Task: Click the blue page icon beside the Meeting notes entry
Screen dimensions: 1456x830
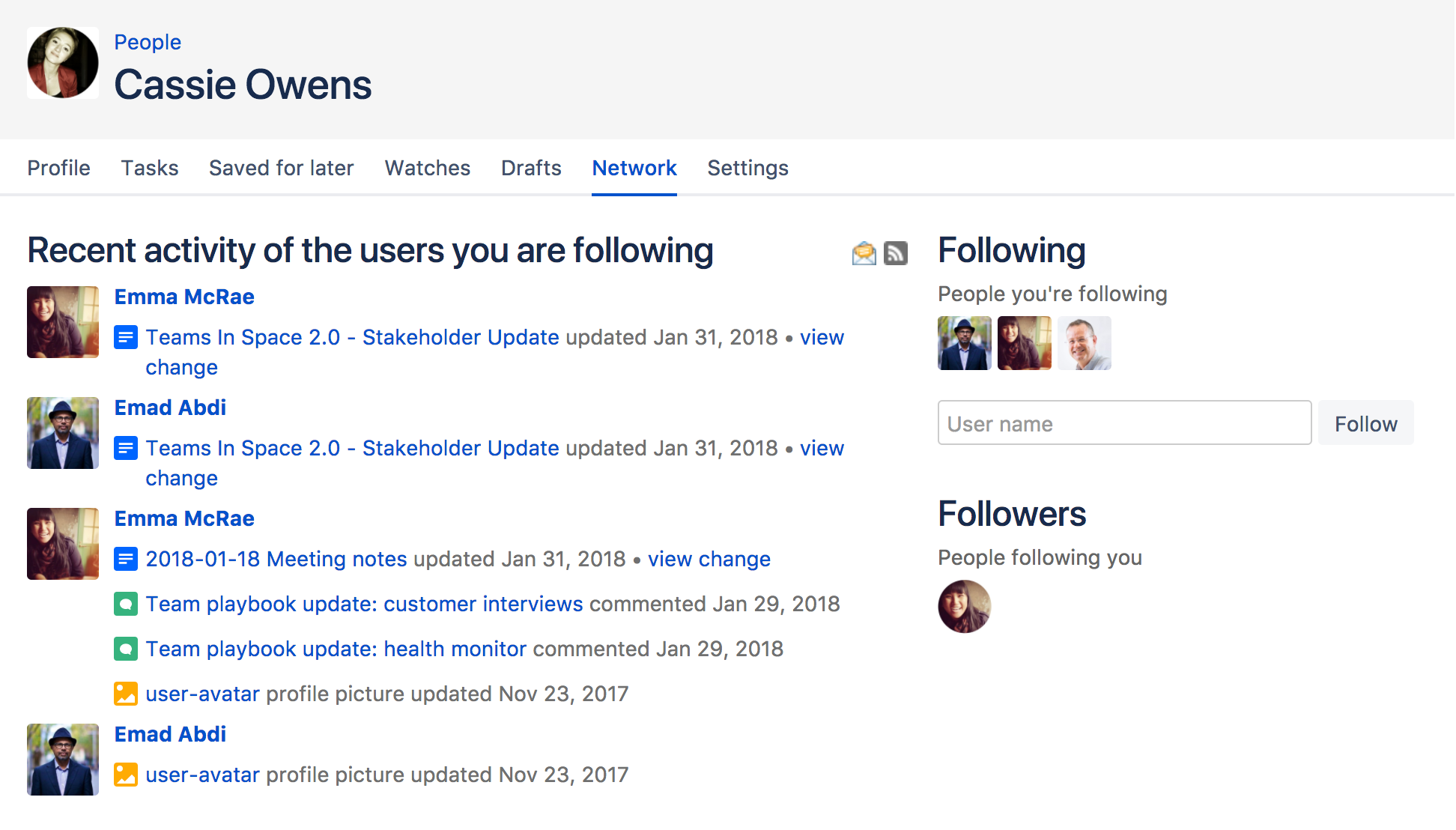Action: tap(126, 559)
